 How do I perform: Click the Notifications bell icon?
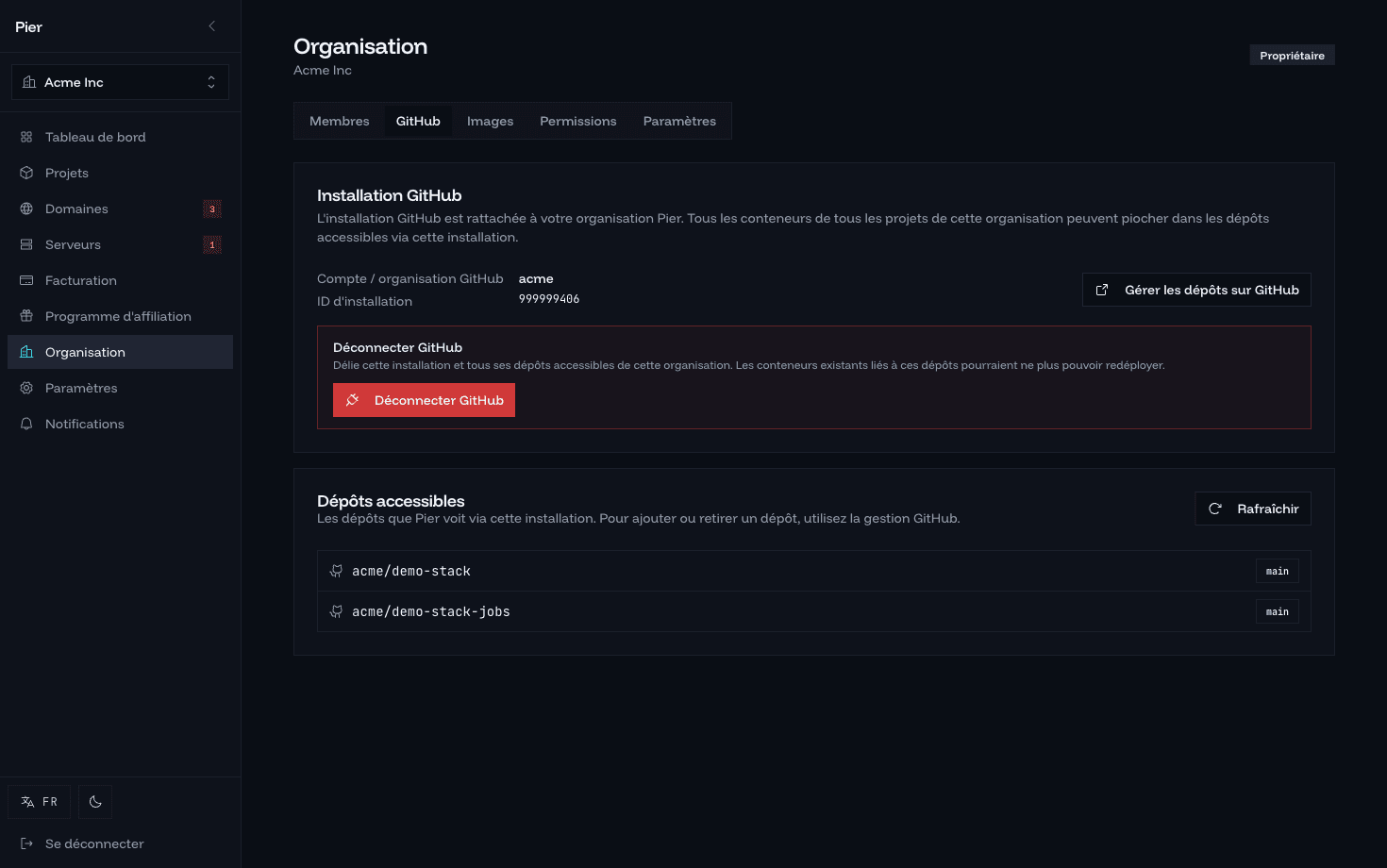[26, 424]
